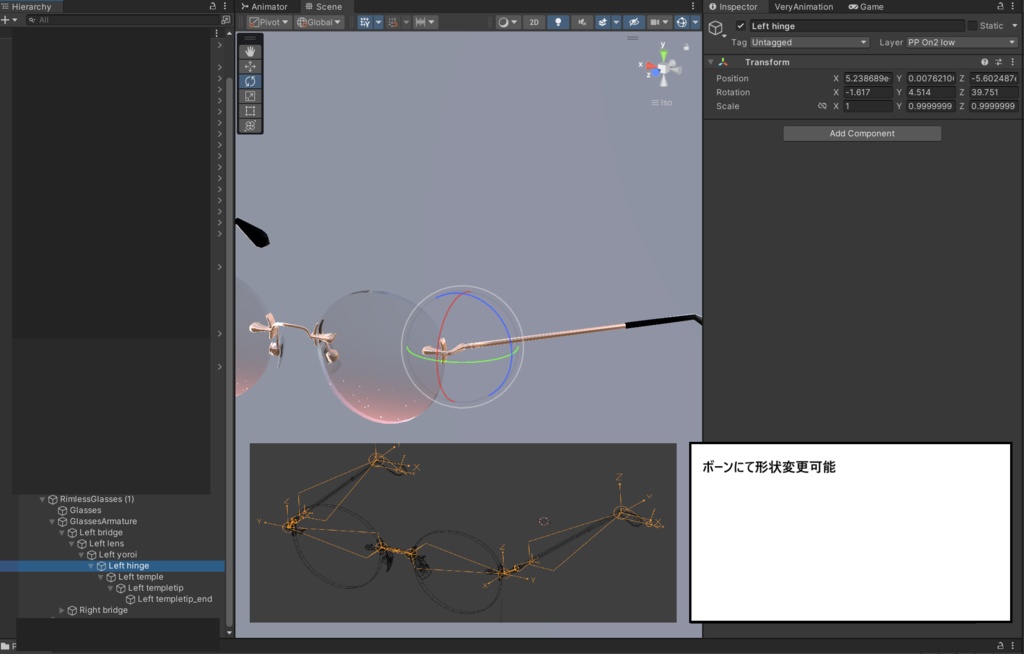Activate the Scale tool
1024x654 pixels.
point(250,96)
